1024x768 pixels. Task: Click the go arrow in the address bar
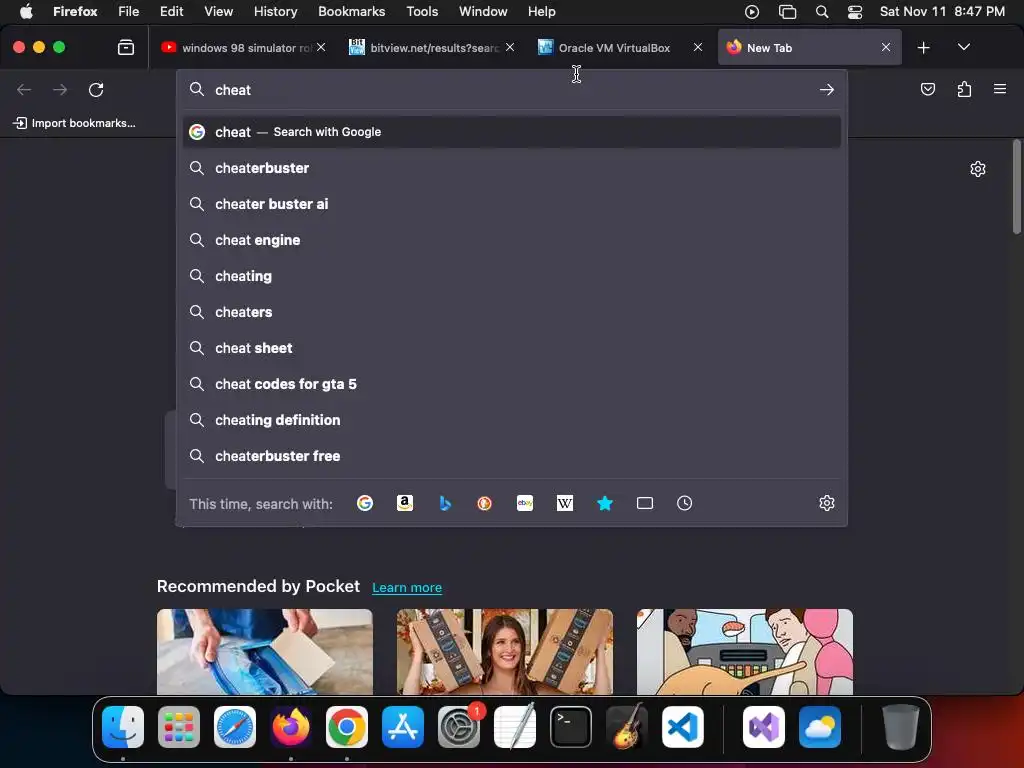pos(827,89)
